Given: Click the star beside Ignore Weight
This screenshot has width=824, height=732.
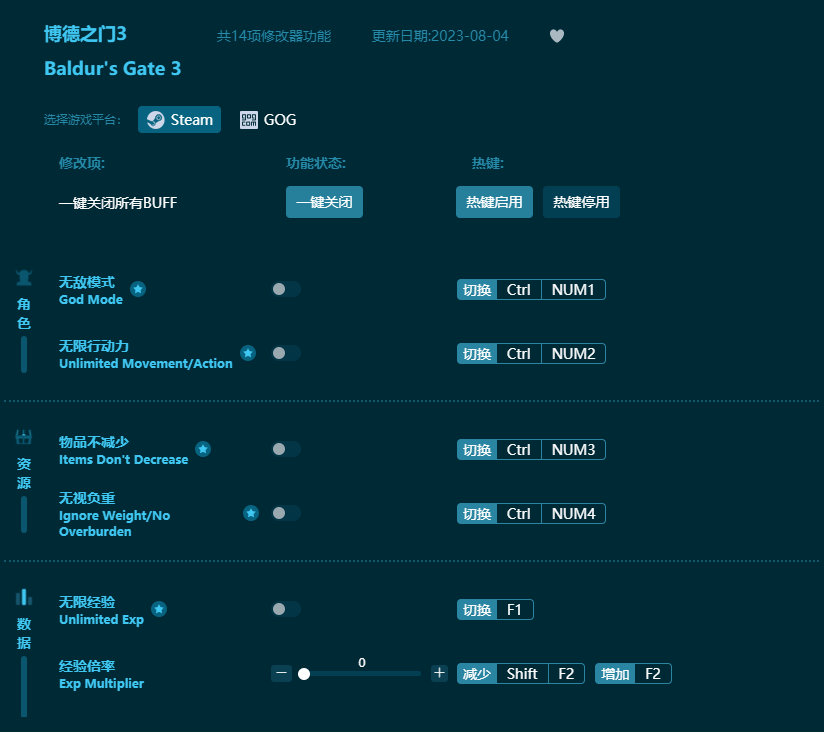Looking at the screenshot, I should pyautogui.click(x=251, y=512).
